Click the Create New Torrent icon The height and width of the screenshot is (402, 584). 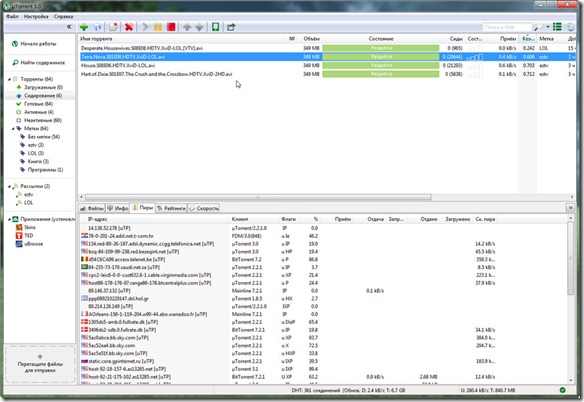point(113,27)
